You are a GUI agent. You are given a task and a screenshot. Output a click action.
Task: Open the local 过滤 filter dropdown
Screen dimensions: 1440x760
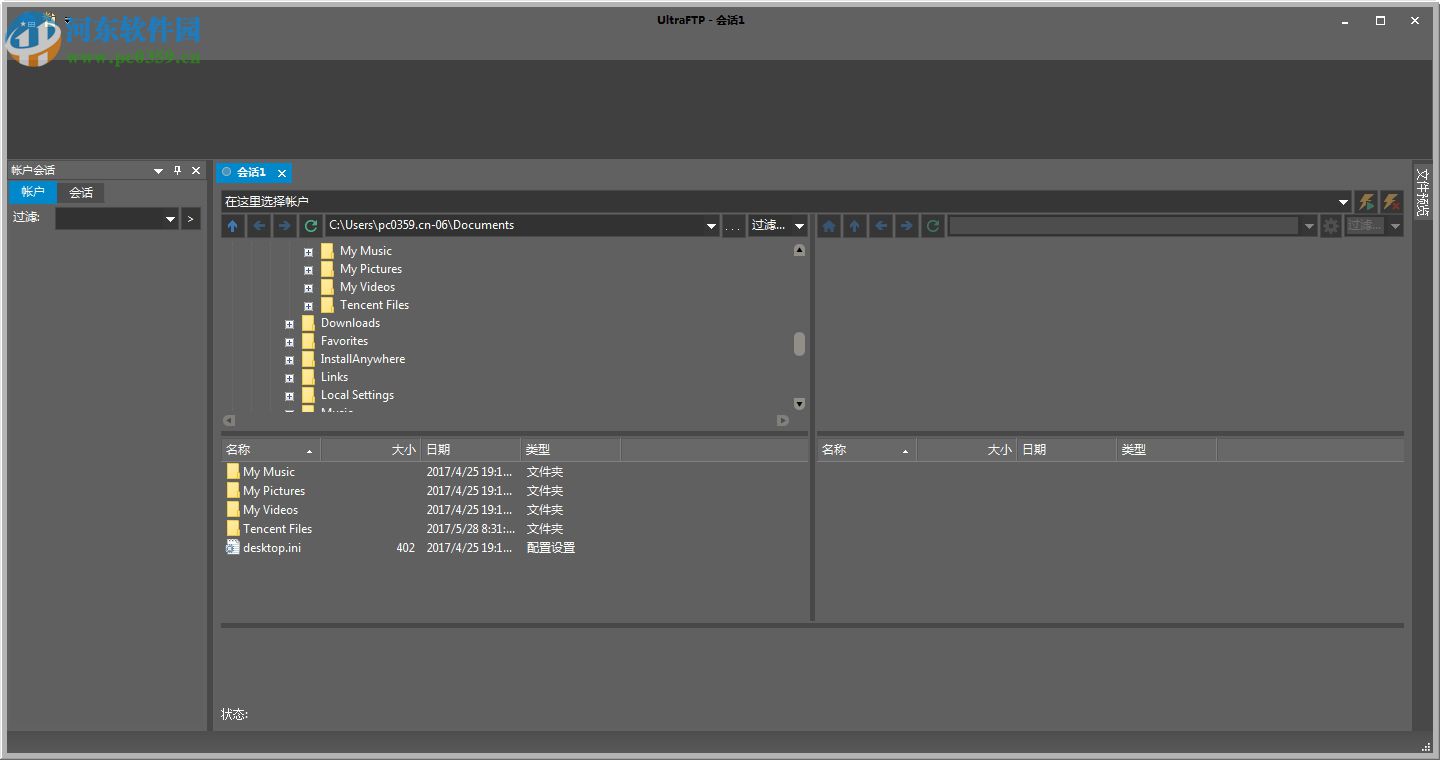(799, 226)
